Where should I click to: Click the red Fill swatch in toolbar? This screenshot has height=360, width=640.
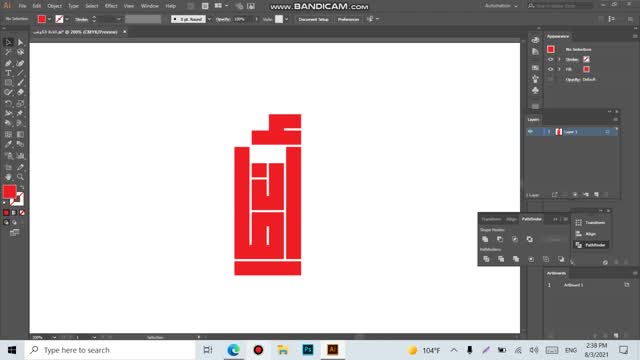9,192
